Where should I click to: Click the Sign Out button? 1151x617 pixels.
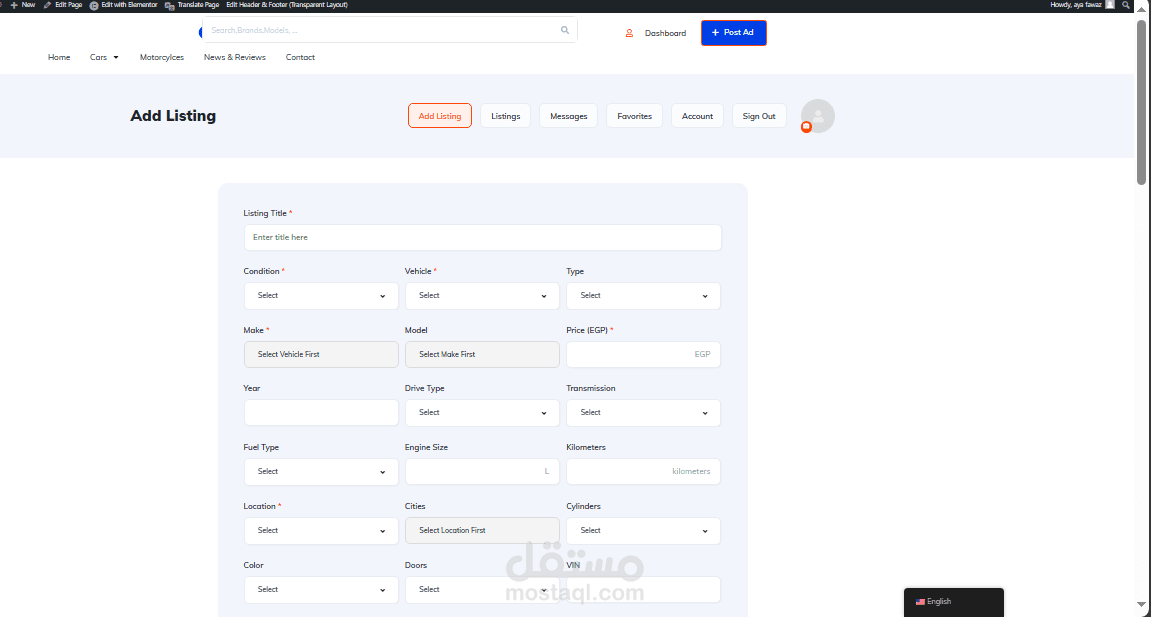759,116
